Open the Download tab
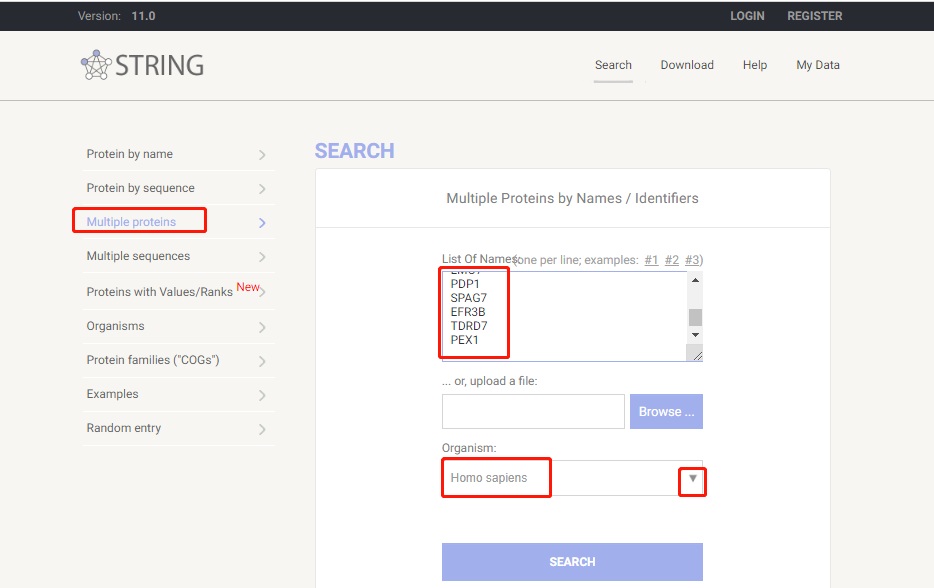Screen dimensions: 934x588 pyautogui.click(x=687, y=65)
